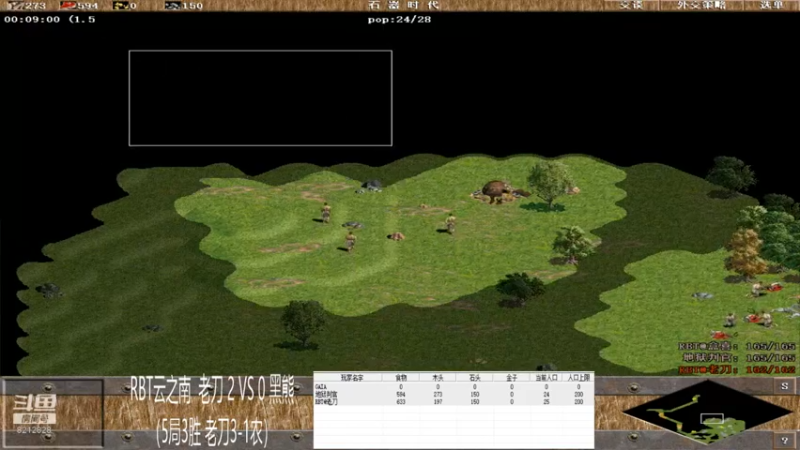Click the dark tree at the upper right
Viewport: 800px width, 450px height.
[x=731, y=175]
